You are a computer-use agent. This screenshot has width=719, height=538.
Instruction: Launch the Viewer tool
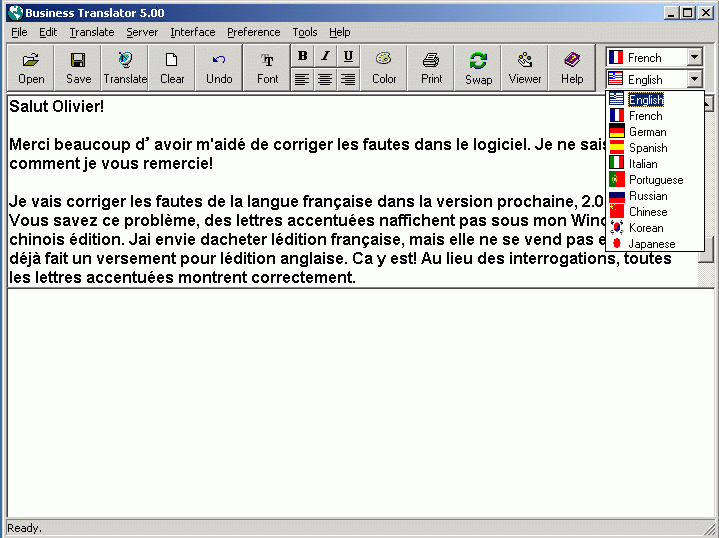[x=525, y=68]
